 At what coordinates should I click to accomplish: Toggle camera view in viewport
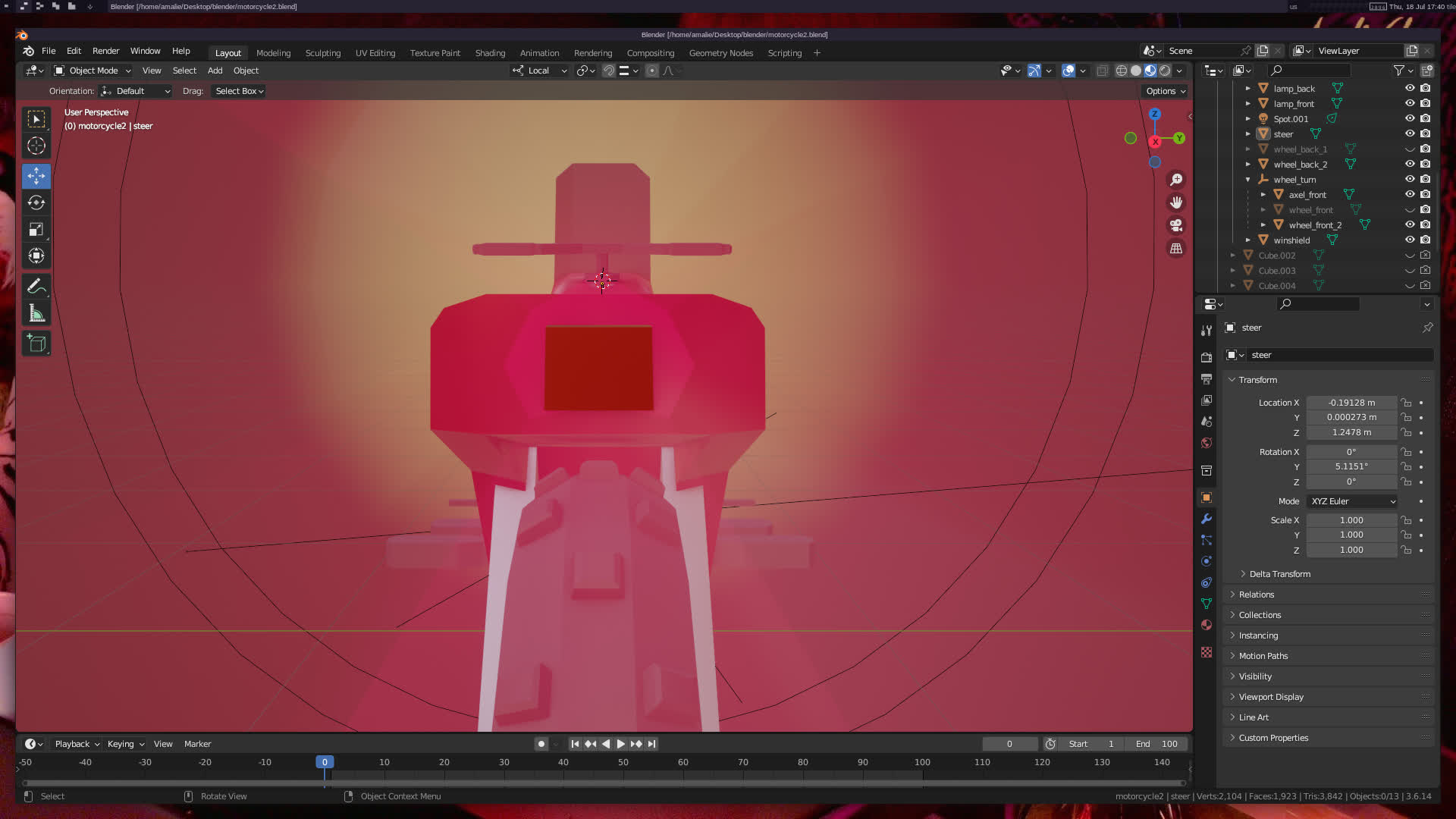1176,225
